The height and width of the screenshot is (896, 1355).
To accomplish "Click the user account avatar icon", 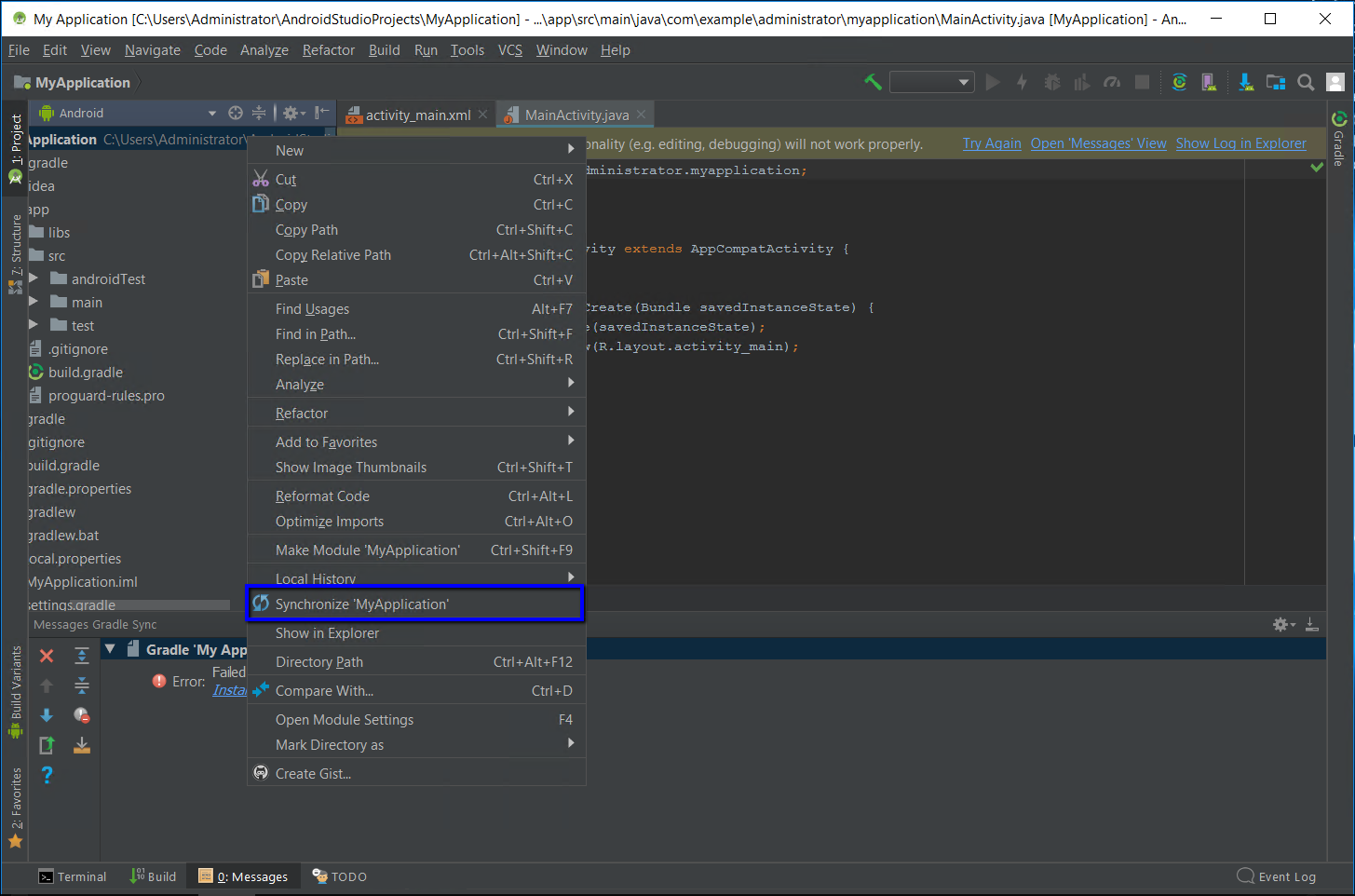I will pos(1335,82).
